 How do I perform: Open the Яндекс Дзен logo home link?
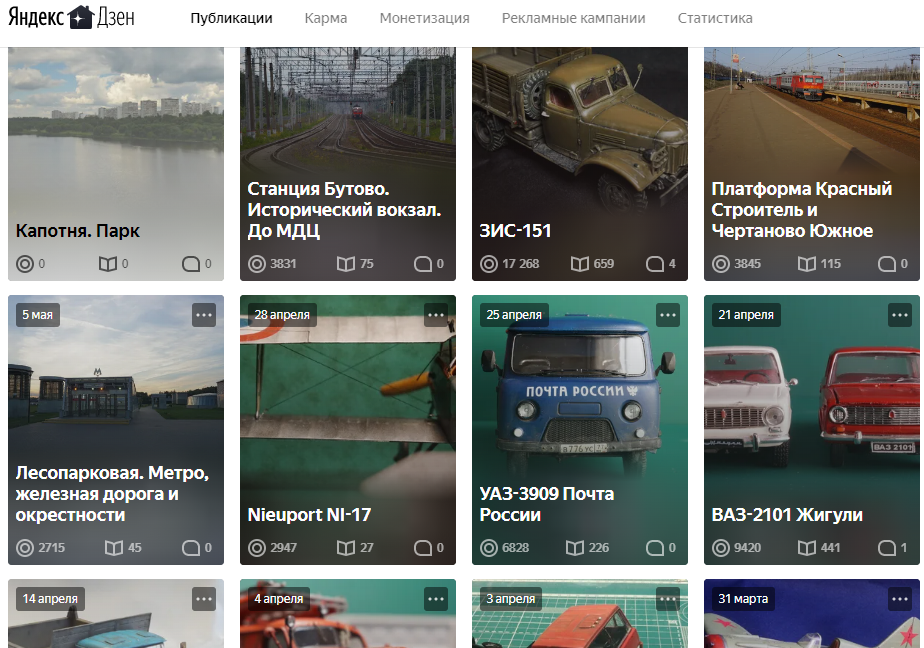[x=71, y=18]
